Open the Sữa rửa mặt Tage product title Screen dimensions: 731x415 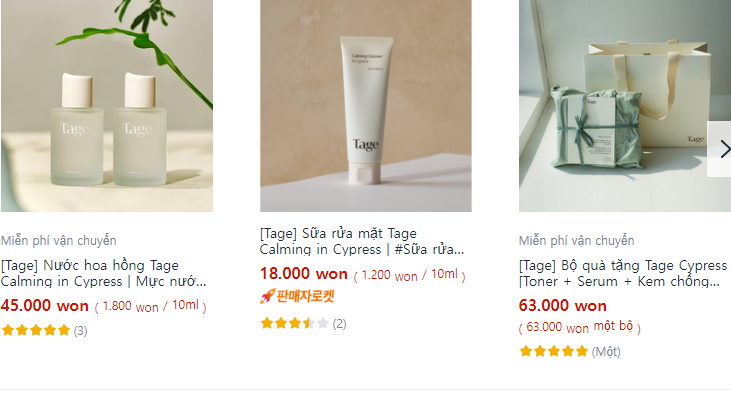362,241
